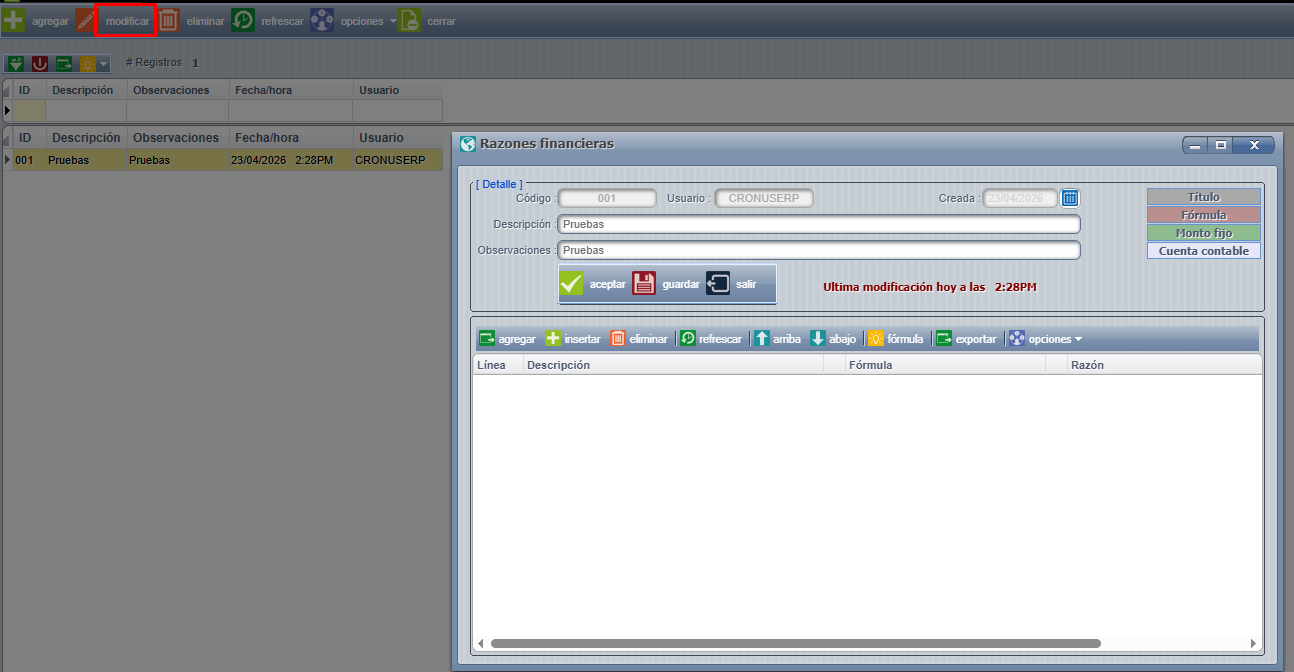Click the disabled Código field showing 001

click(607, 198)
